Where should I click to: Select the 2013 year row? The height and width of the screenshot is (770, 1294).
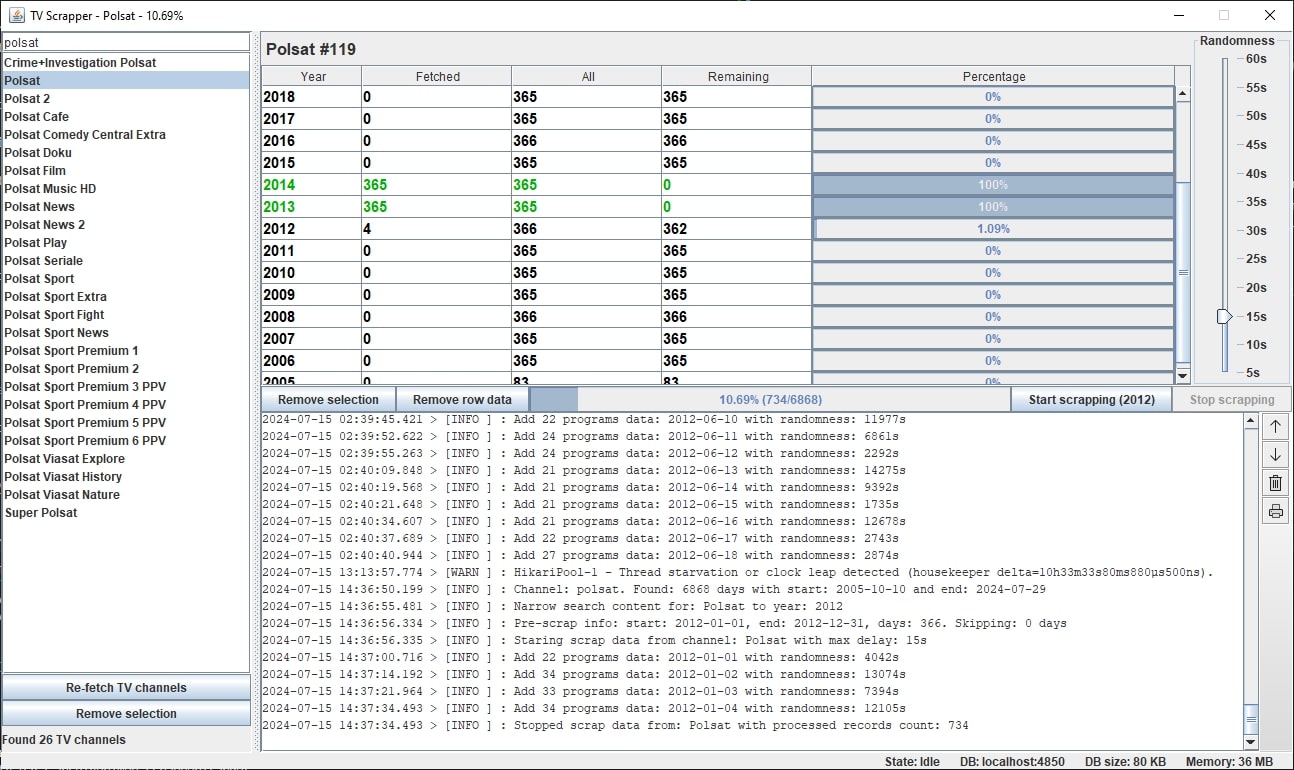pyautogui.click(x=718, y=207)
